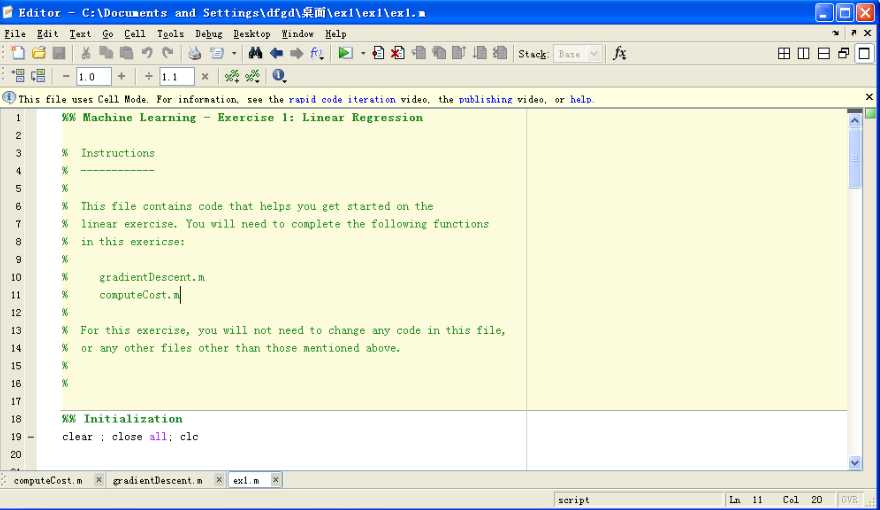Expand the dropdown arrow left of binoculars

234,54
